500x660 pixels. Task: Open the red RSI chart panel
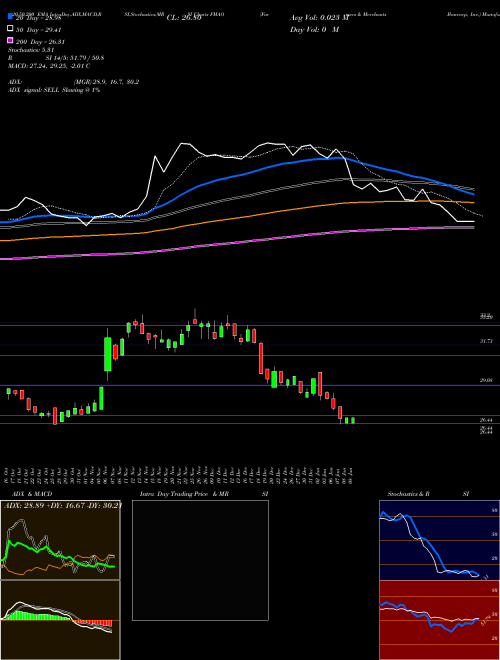click(x=439, y=620)
